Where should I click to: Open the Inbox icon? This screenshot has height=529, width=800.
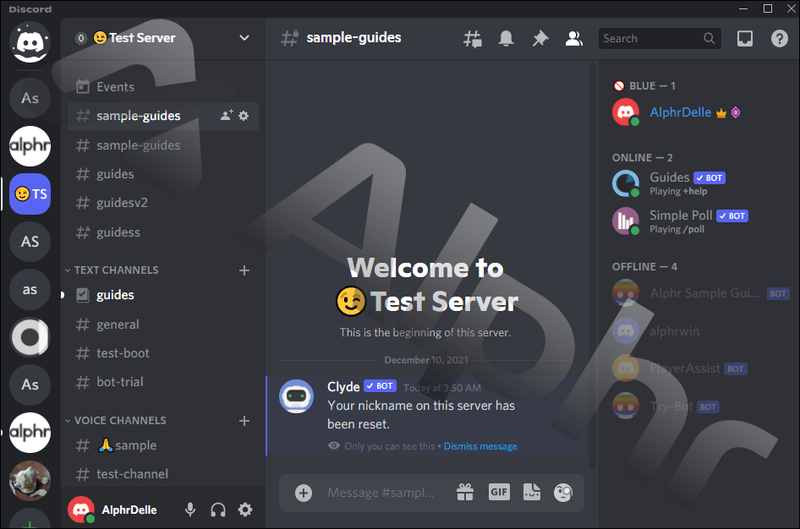point(745,39)
